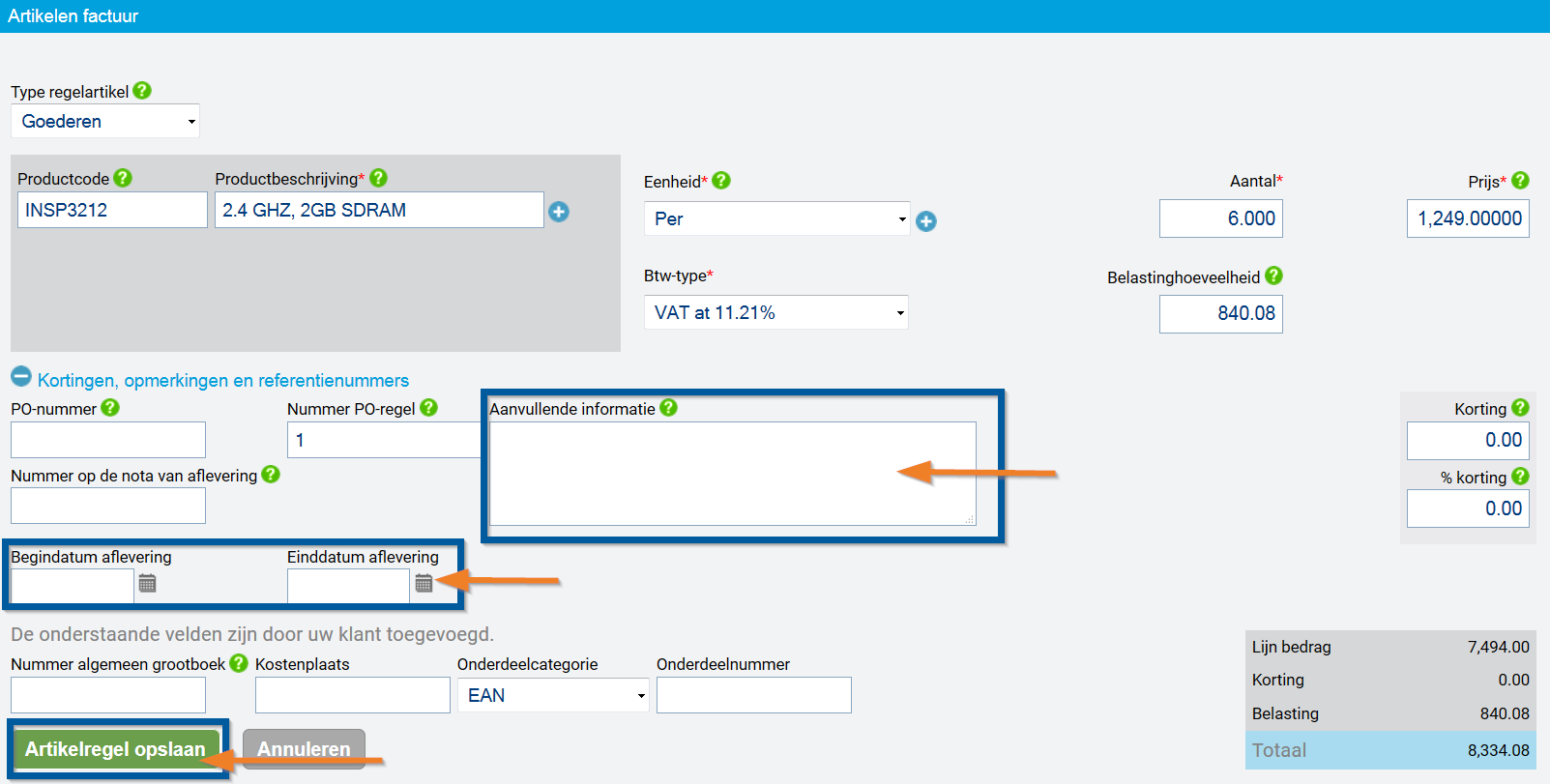Focus the Productbeschrijving field

tap(379, 210)
